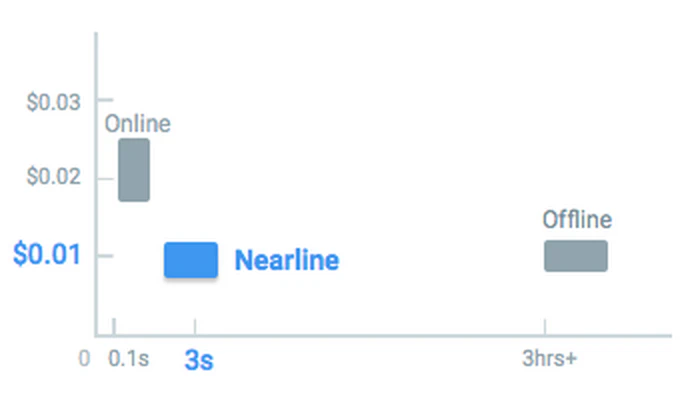
Task: Click the Offline text label
Action: click(577, 220)
